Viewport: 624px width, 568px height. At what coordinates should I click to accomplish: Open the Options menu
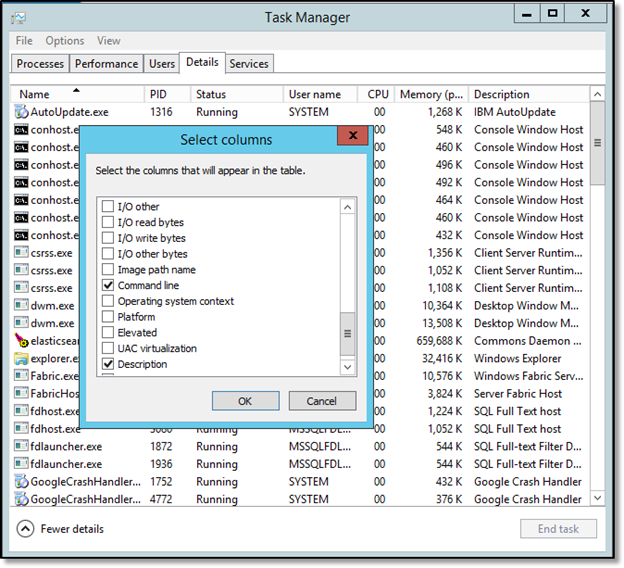[x=65, y=41]
